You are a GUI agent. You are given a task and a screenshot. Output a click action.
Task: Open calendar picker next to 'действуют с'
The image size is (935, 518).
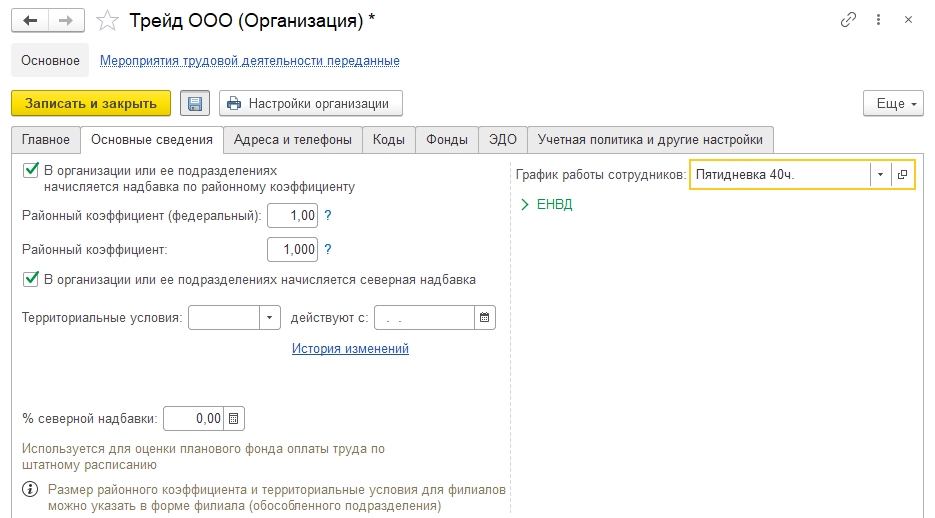(485, 318)
